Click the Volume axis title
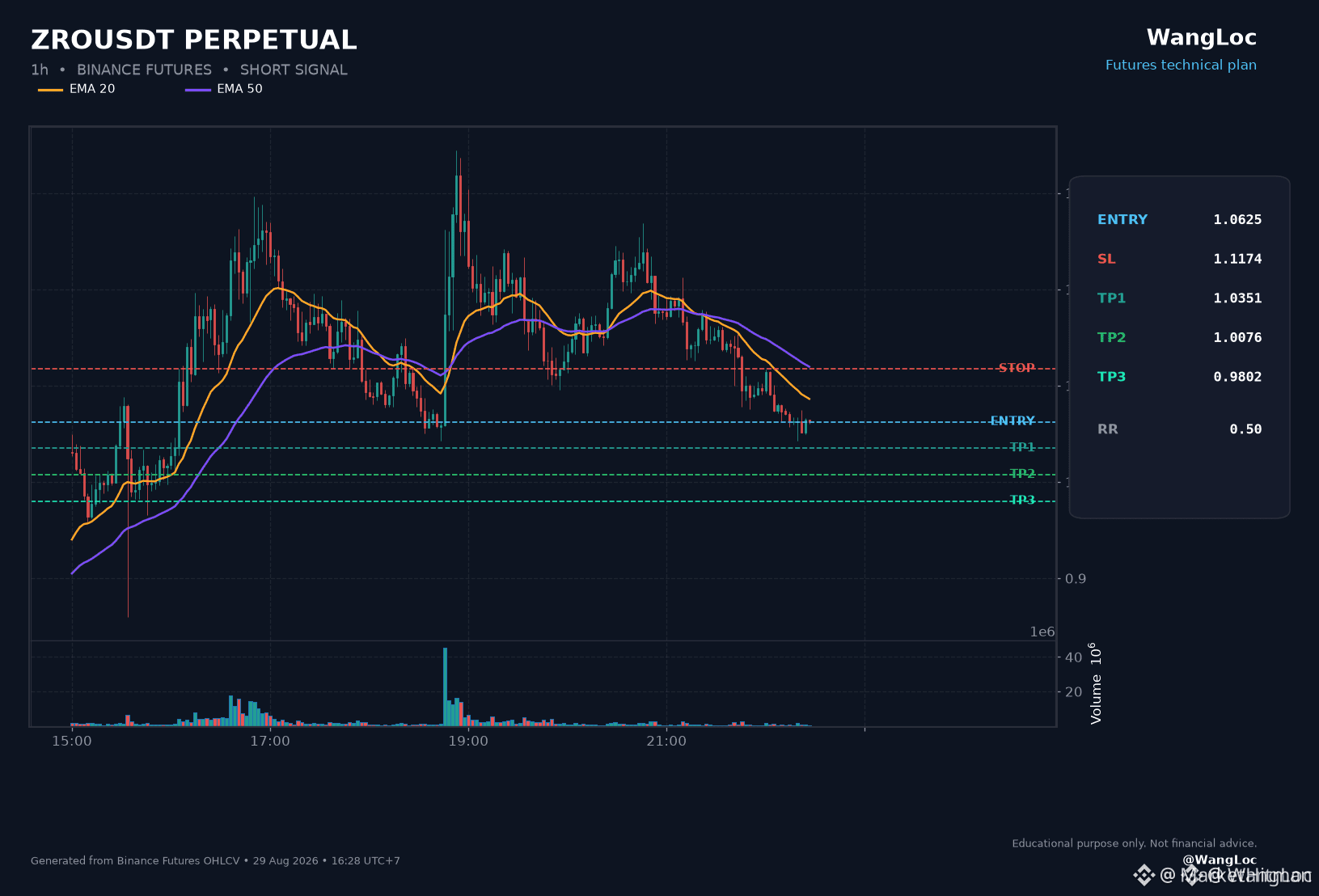Image resolution: width=1319 pixels, height=896 pixels. coord(1096,683)
